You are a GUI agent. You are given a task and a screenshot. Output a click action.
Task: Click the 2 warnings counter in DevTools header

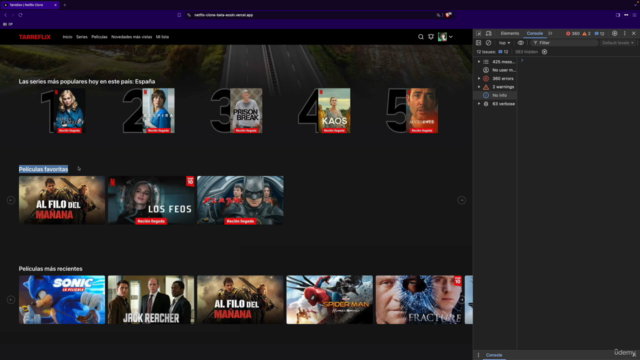(x=587, y=33)
